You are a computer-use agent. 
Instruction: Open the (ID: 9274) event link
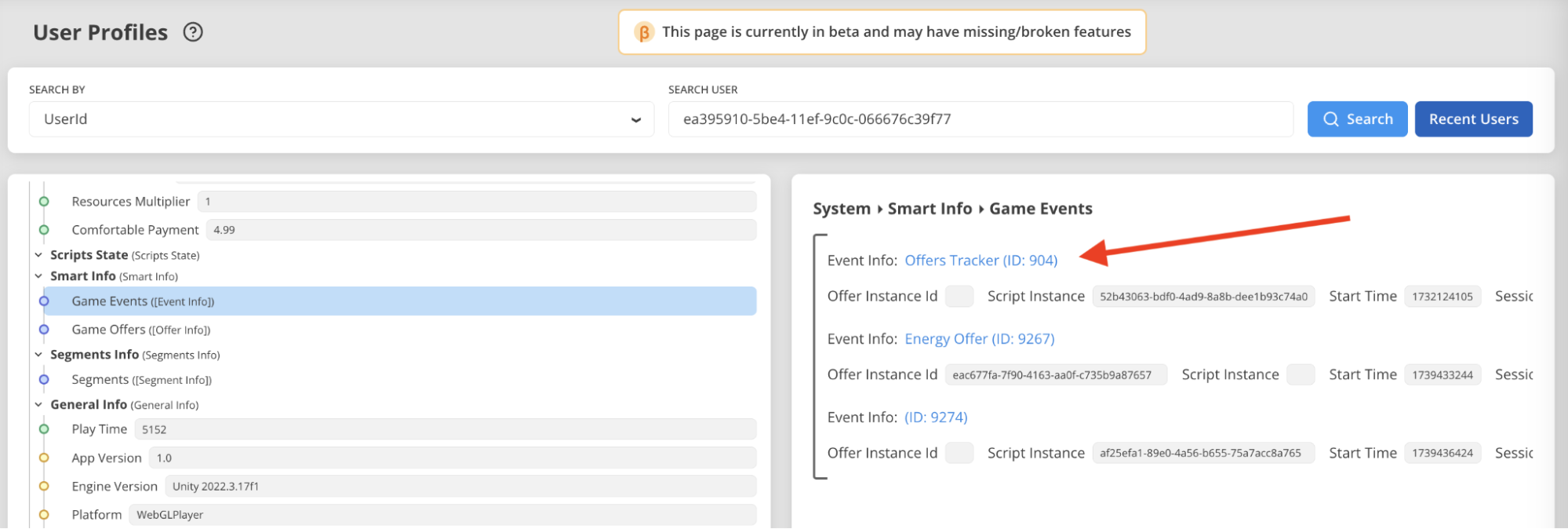point(936,418)
